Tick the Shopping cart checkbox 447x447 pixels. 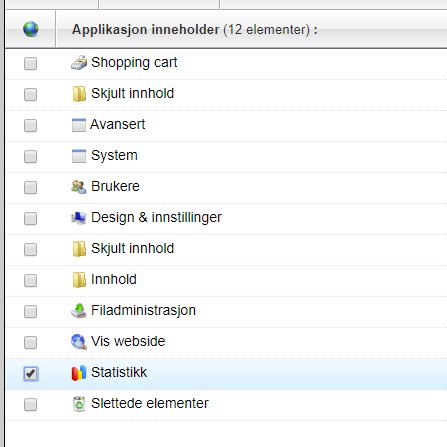pos(30,63)
